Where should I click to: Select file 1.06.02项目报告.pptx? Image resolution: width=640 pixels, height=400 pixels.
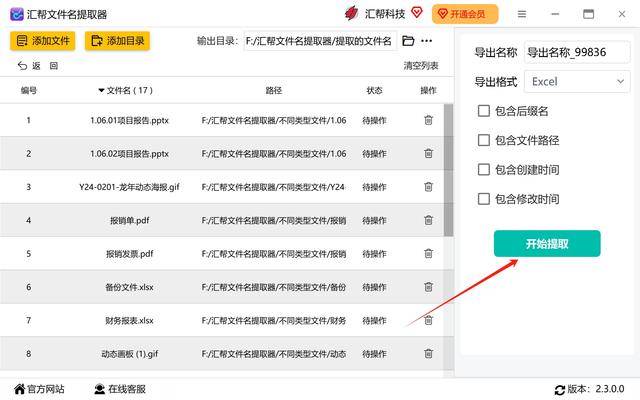click(x=129, y=154)
